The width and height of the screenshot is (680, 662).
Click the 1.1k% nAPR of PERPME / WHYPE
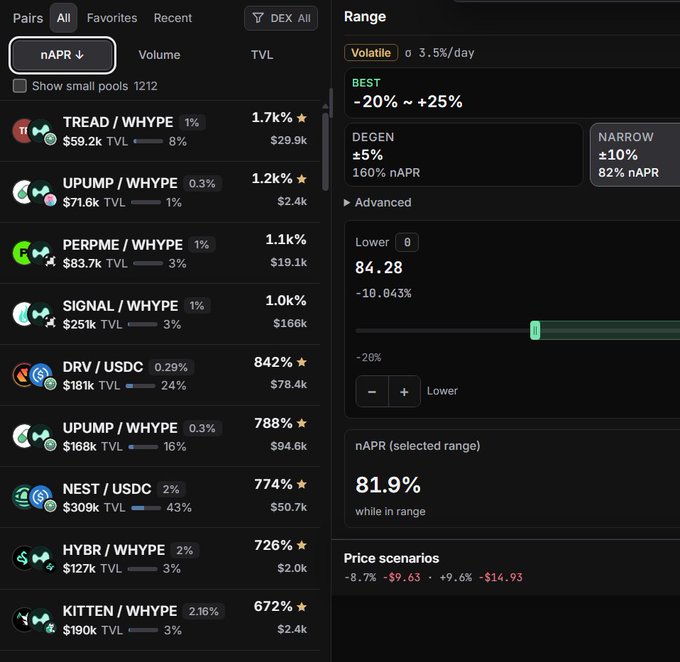286,239
